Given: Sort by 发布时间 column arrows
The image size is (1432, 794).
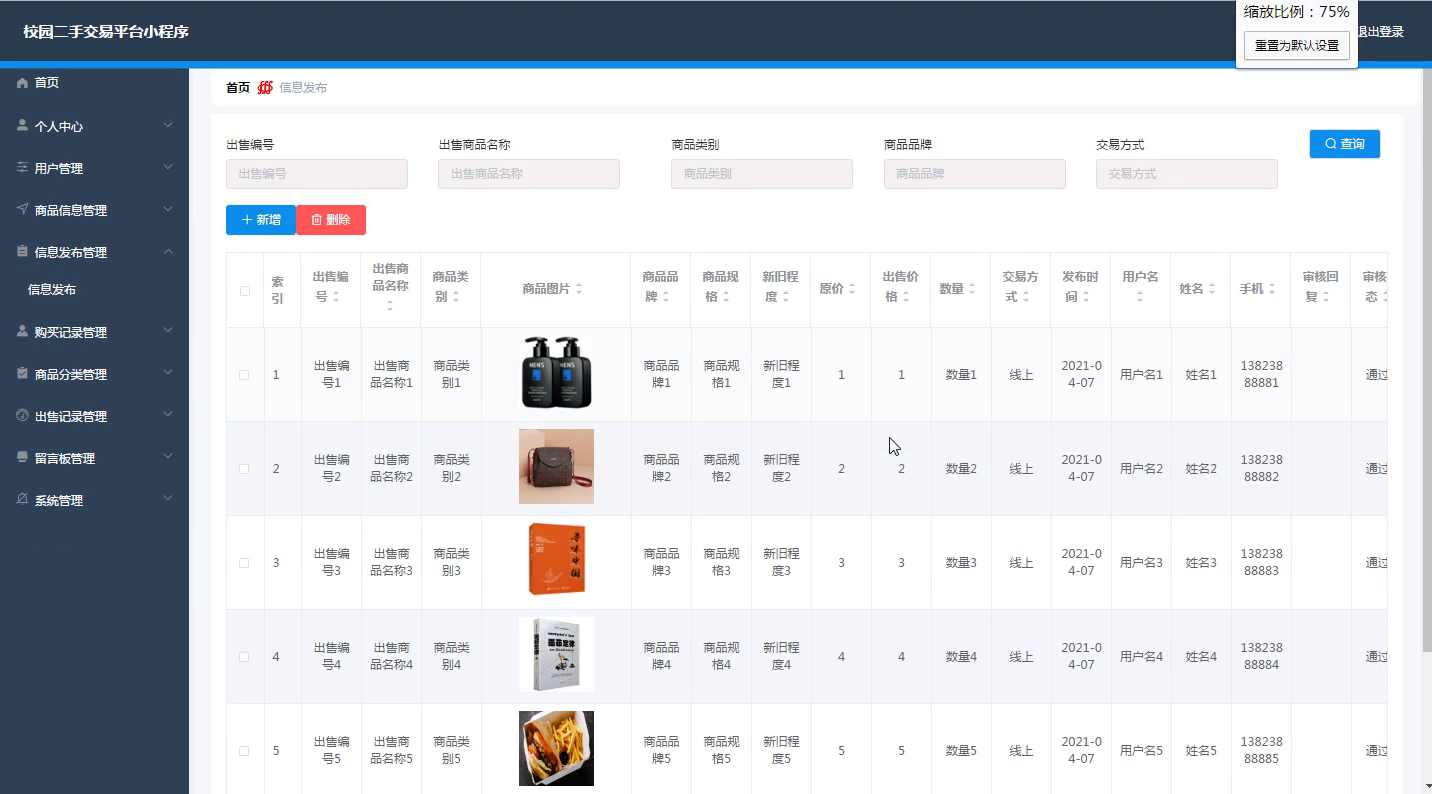Looking at the screenshot, I should 1086,297.
